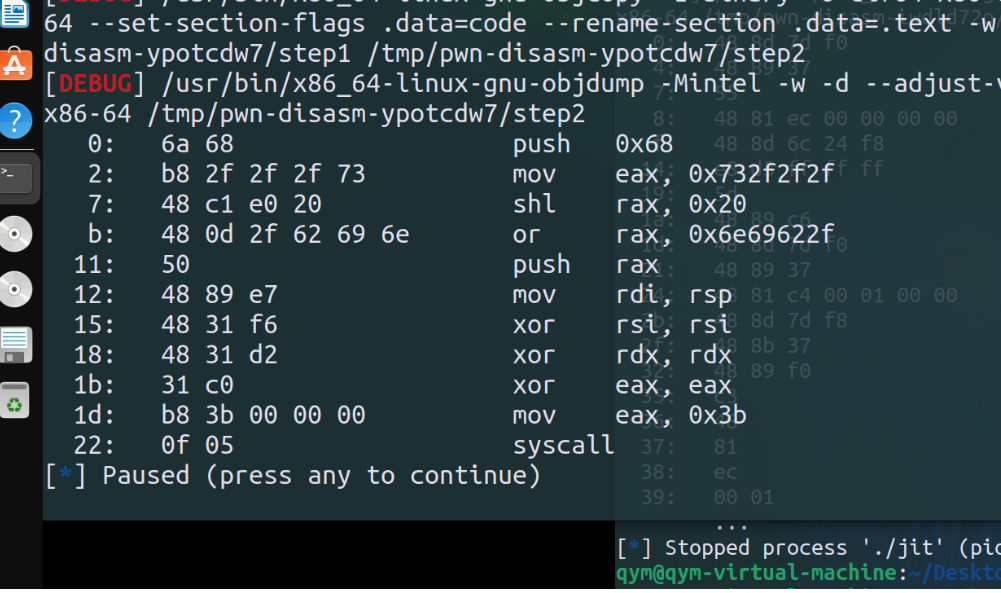Viewport: 1001px width, 593px height.
Task: Open the Trash in the dock
Action: coord(15,400)
